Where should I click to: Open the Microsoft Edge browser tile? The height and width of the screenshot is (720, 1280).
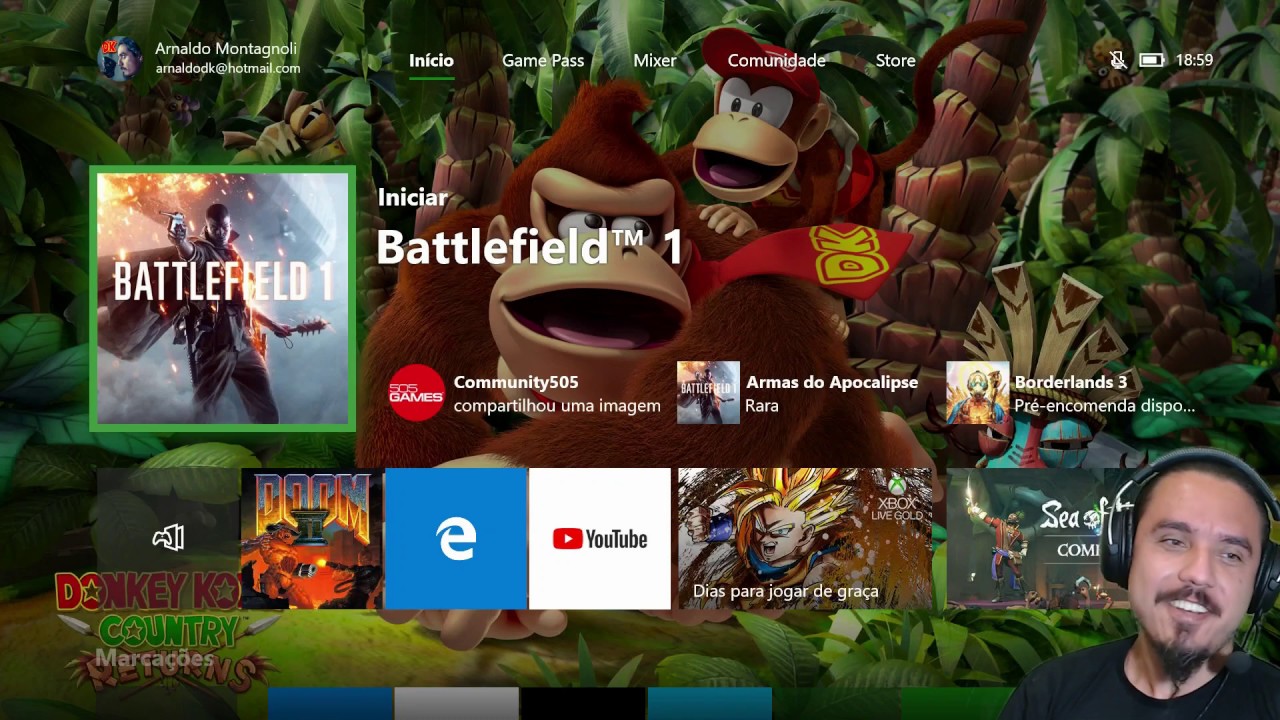click(456, 538)
